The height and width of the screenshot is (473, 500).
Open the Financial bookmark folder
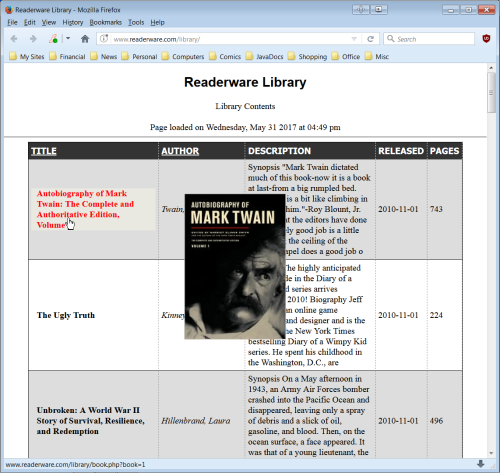pos(68,56)
